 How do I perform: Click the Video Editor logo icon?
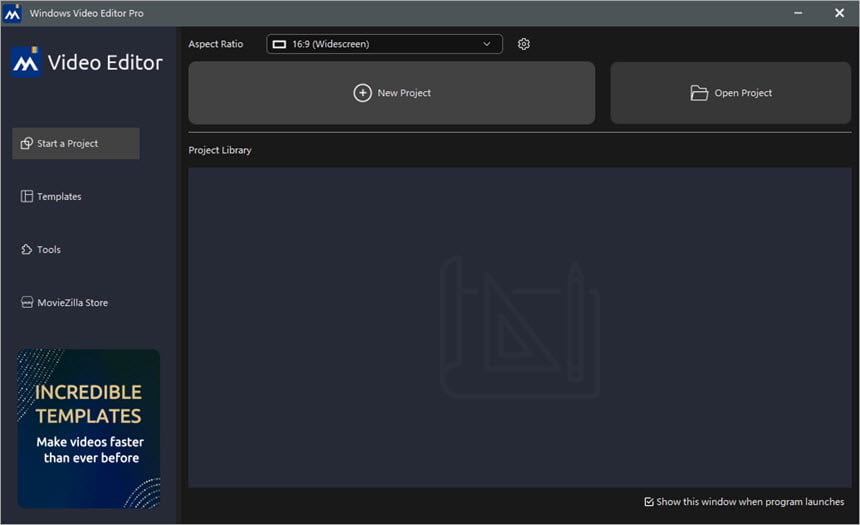coord(26,62)
